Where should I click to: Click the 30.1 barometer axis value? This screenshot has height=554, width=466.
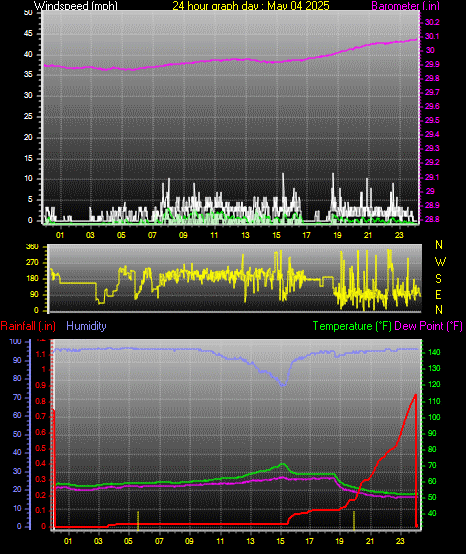click(x=432, y=36)
